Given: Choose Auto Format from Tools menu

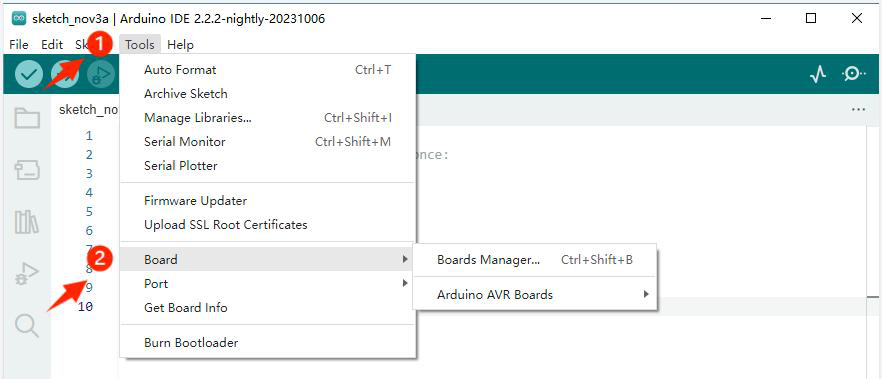Looking at the screenshot, I should tap(268, 70).
